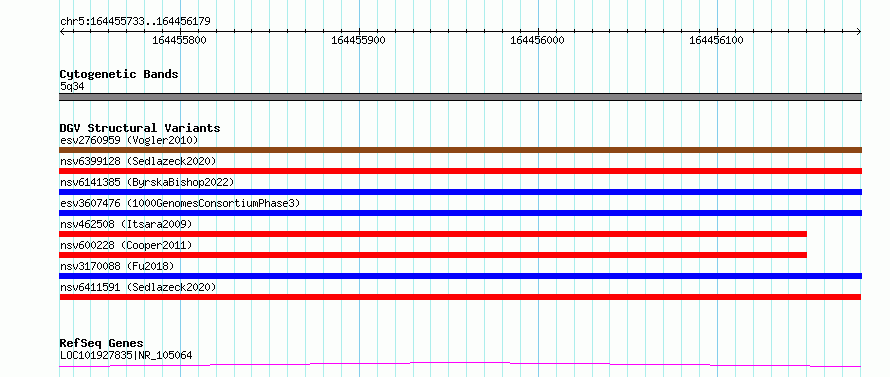
Task: Select the red nsv6399128 variant bar
Action: pyautogui.click(x=460, y=171)
